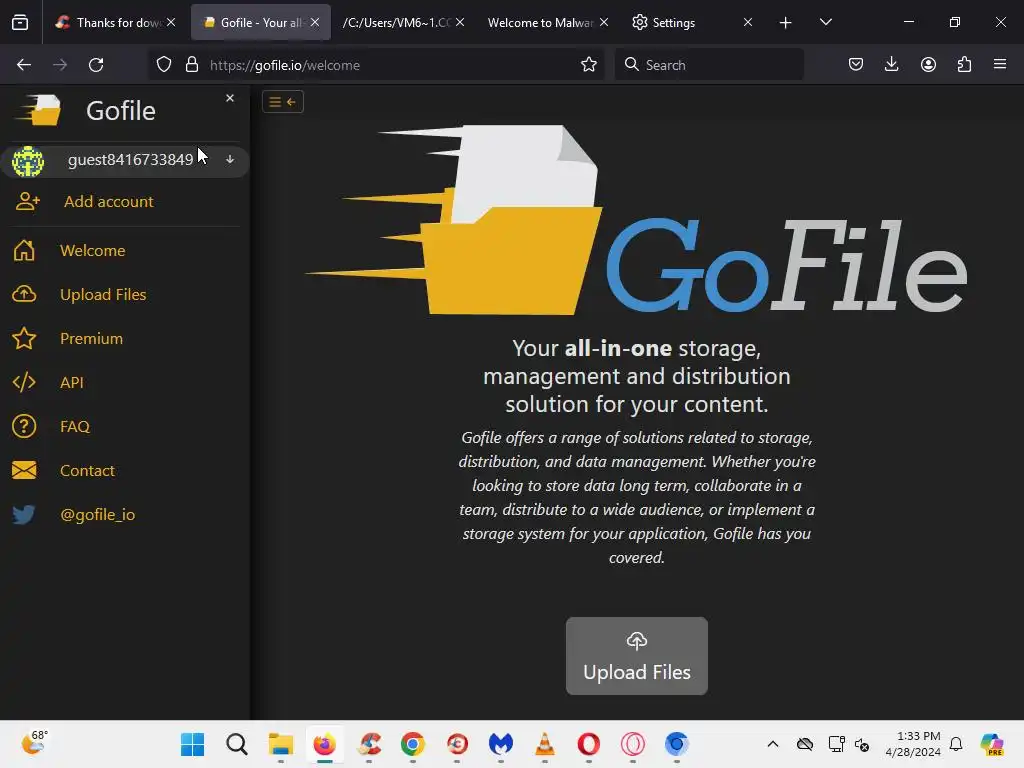Screen dimensions: 1024x768
Task: Open the list all tabs dropdown chevron
Action: tap(825, 22)
